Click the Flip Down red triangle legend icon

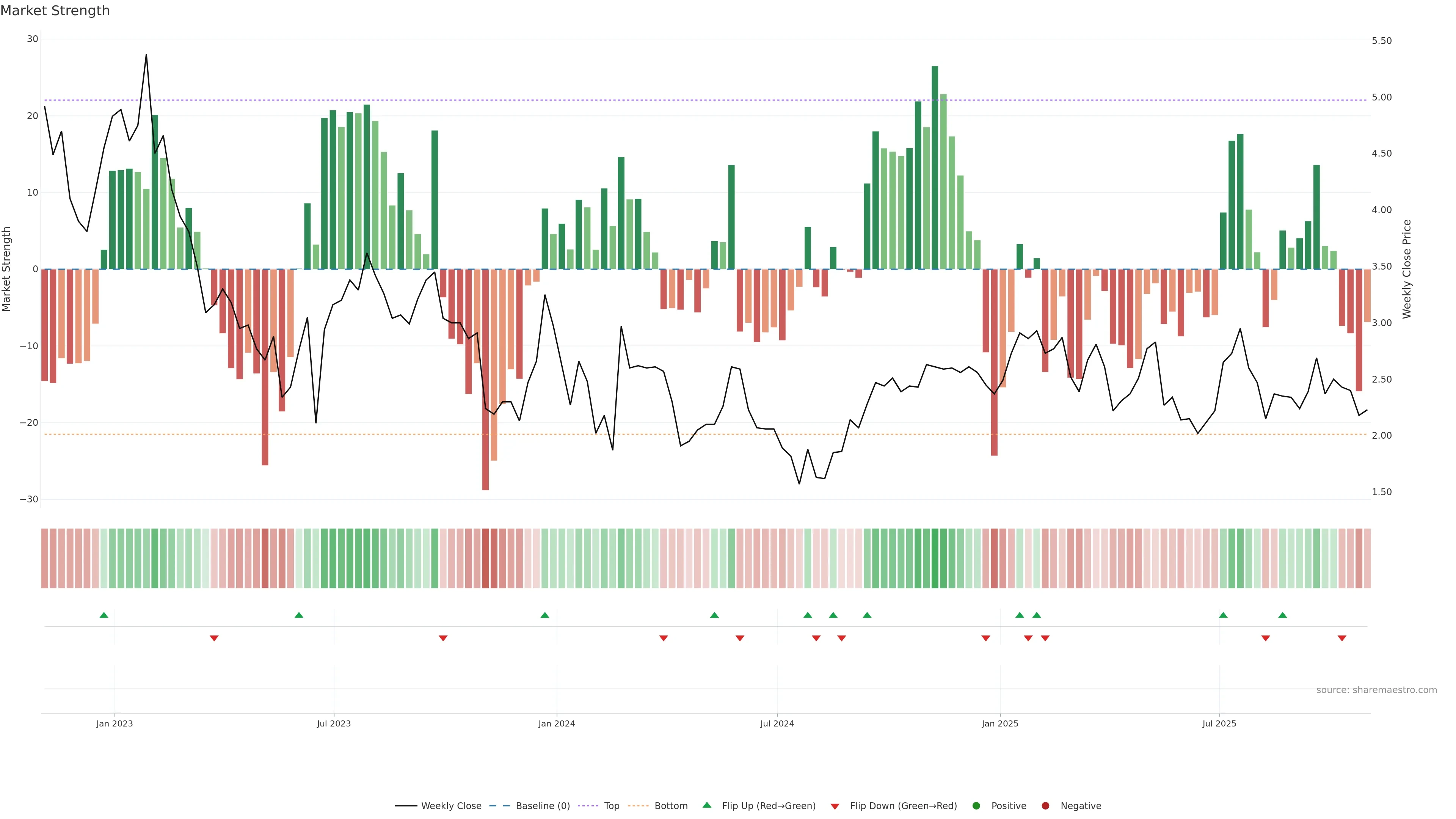pyautogui.click(x=835, y=806)
